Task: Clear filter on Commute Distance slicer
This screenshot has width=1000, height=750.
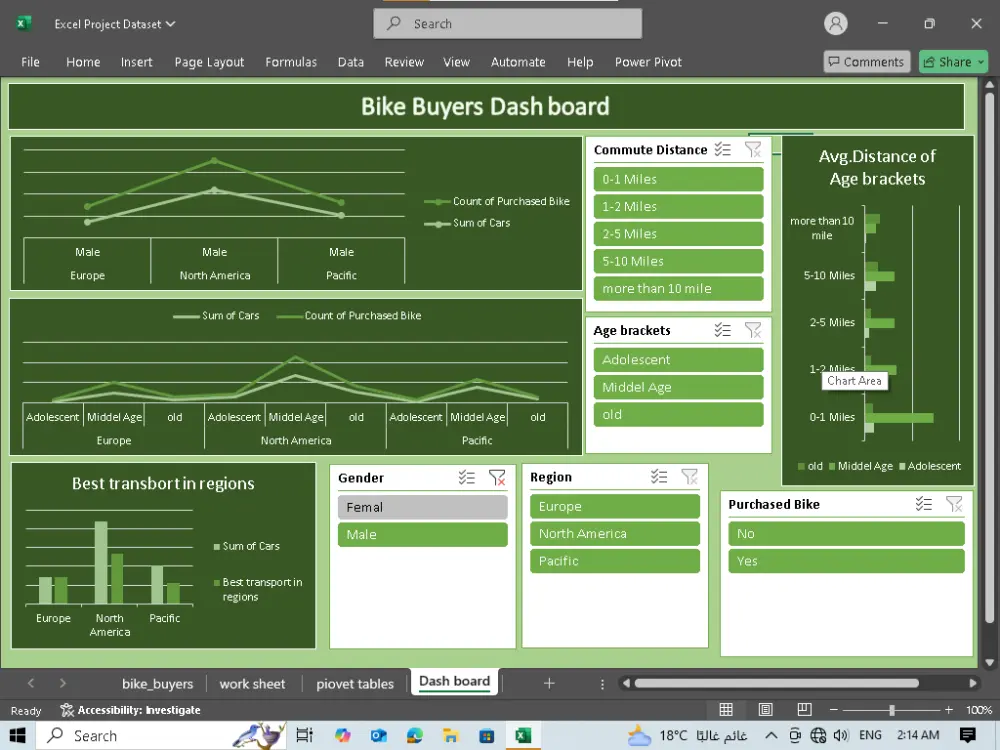Action: click(x=753, y=149)
